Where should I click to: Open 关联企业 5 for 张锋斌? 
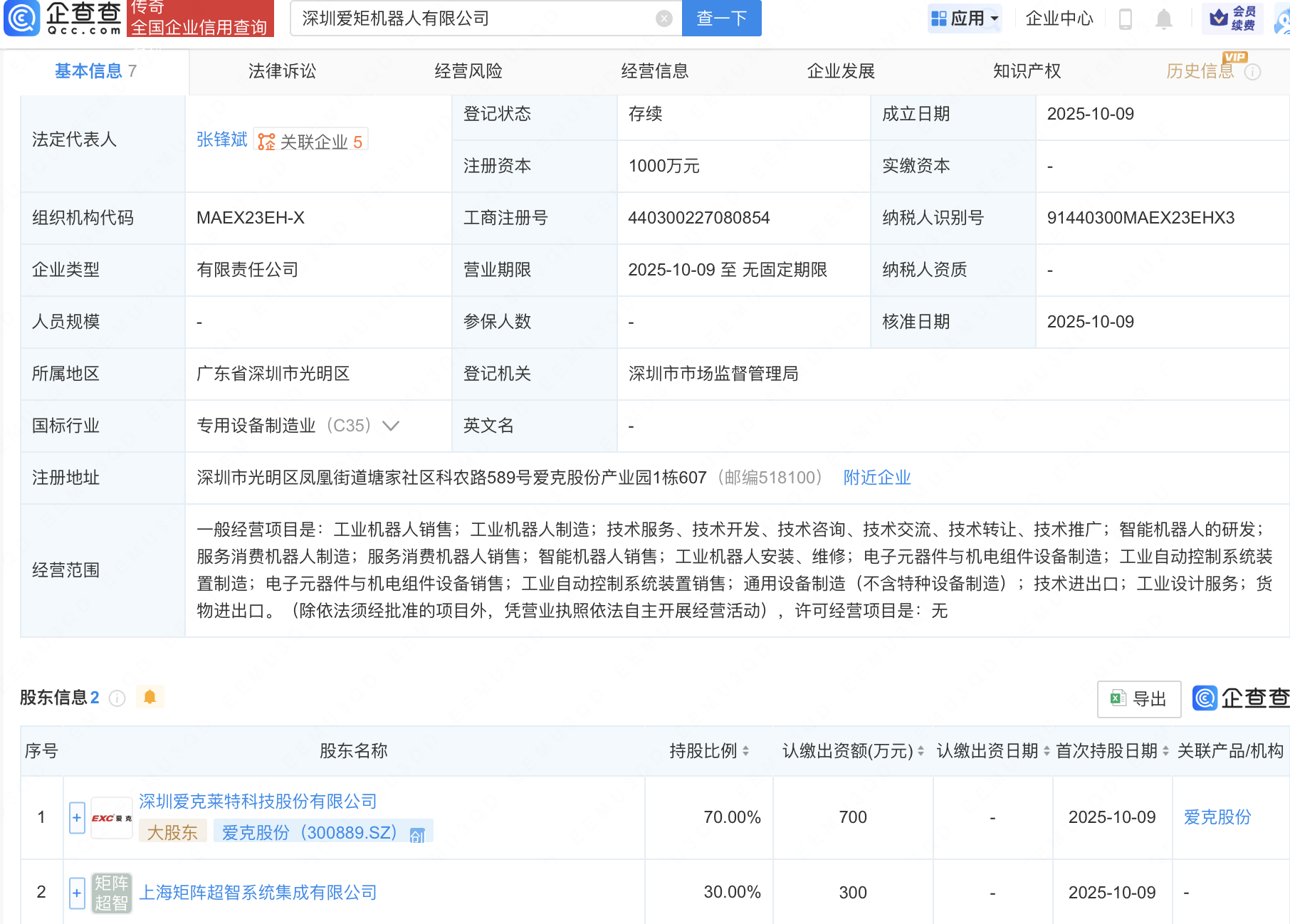tap(311, 142)
